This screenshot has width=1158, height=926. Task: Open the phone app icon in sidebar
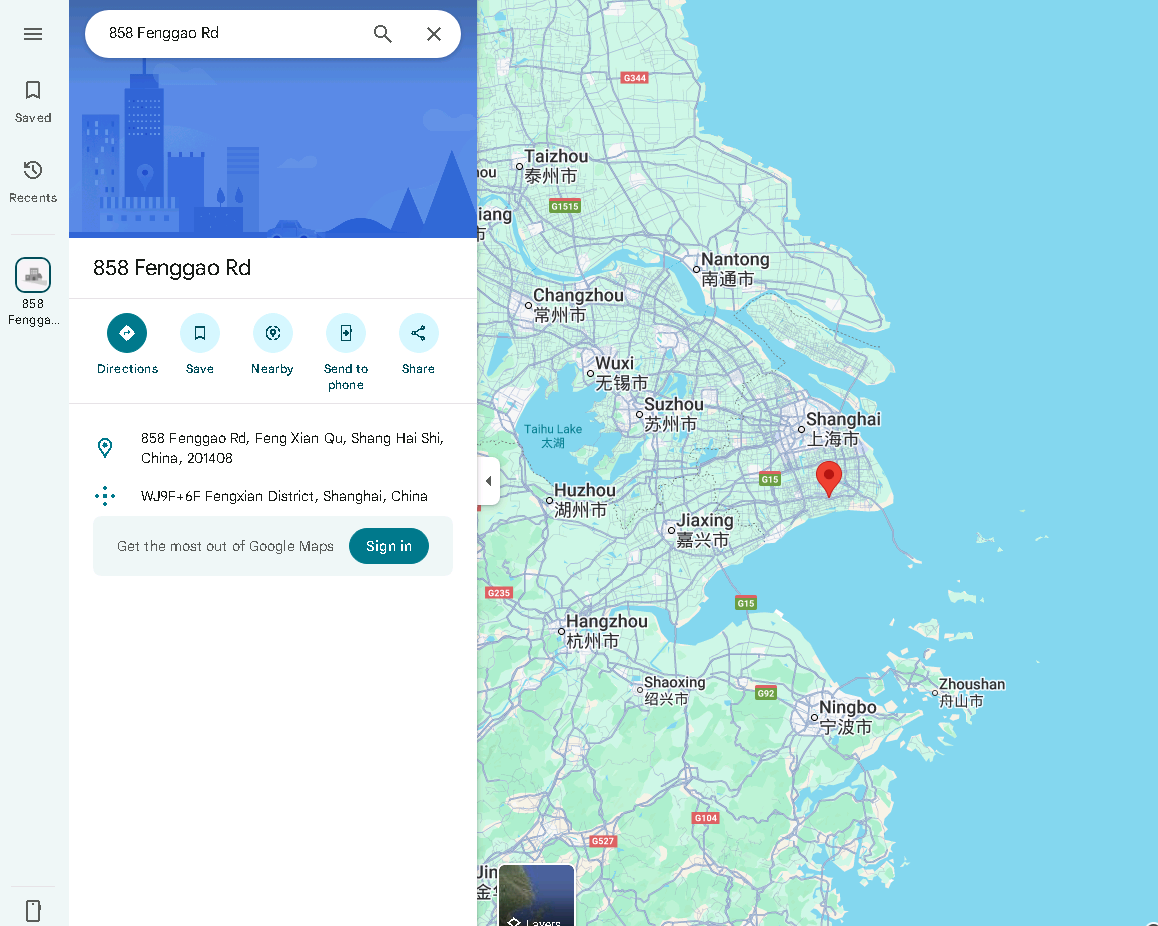pos(33,911)
